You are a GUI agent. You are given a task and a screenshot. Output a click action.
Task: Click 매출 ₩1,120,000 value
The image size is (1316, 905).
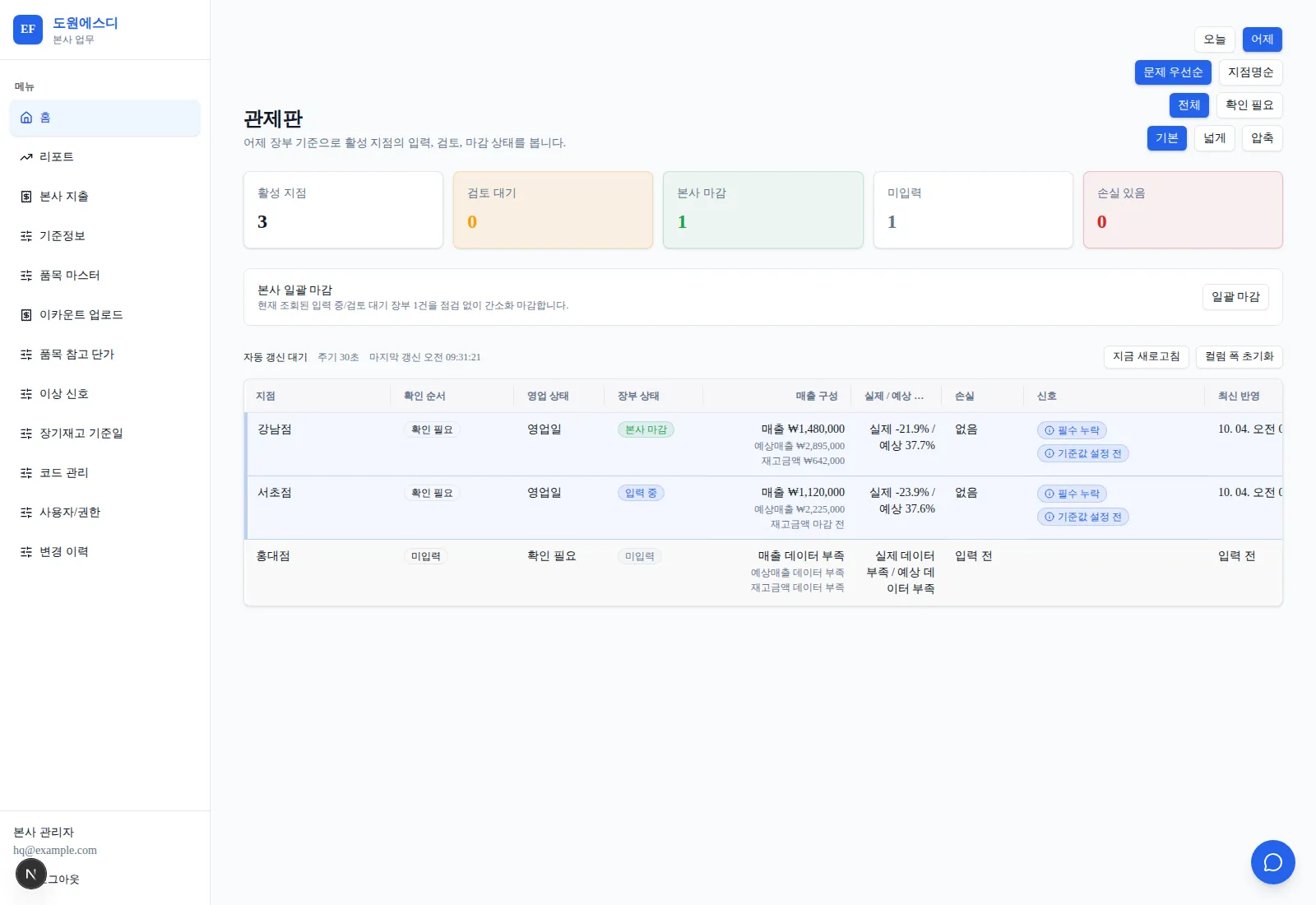pyautogui.click(x=803, y=493)
